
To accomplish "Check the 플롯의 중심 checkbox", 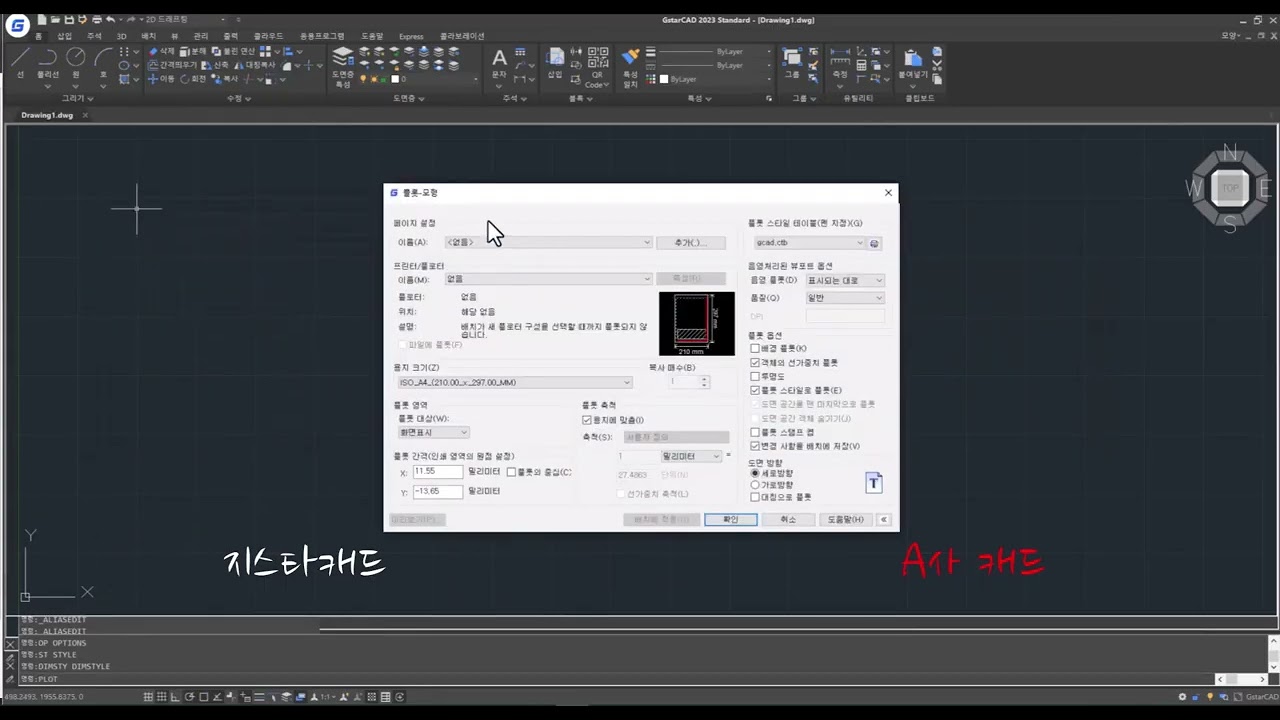I will 511,472.
